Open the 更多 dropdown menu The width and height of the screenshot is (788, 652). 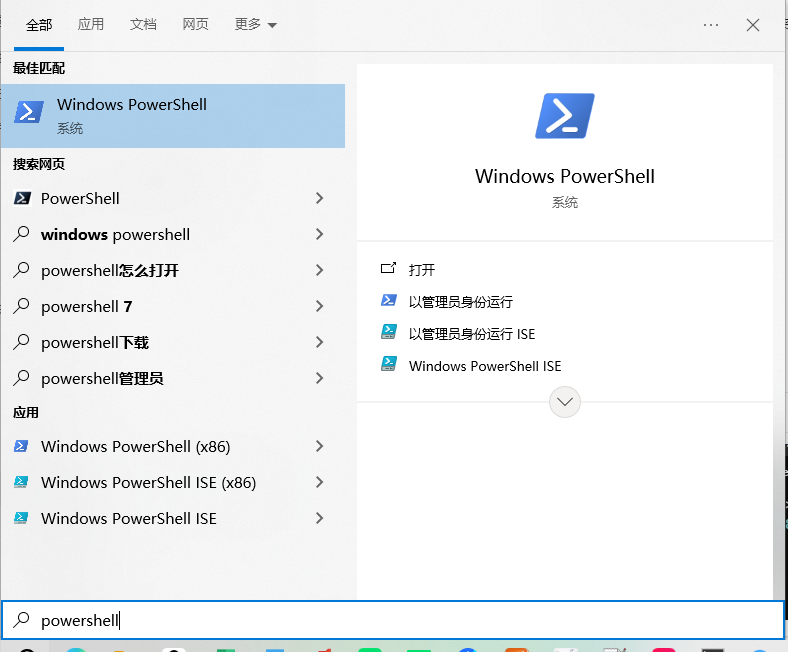(255, 24)
